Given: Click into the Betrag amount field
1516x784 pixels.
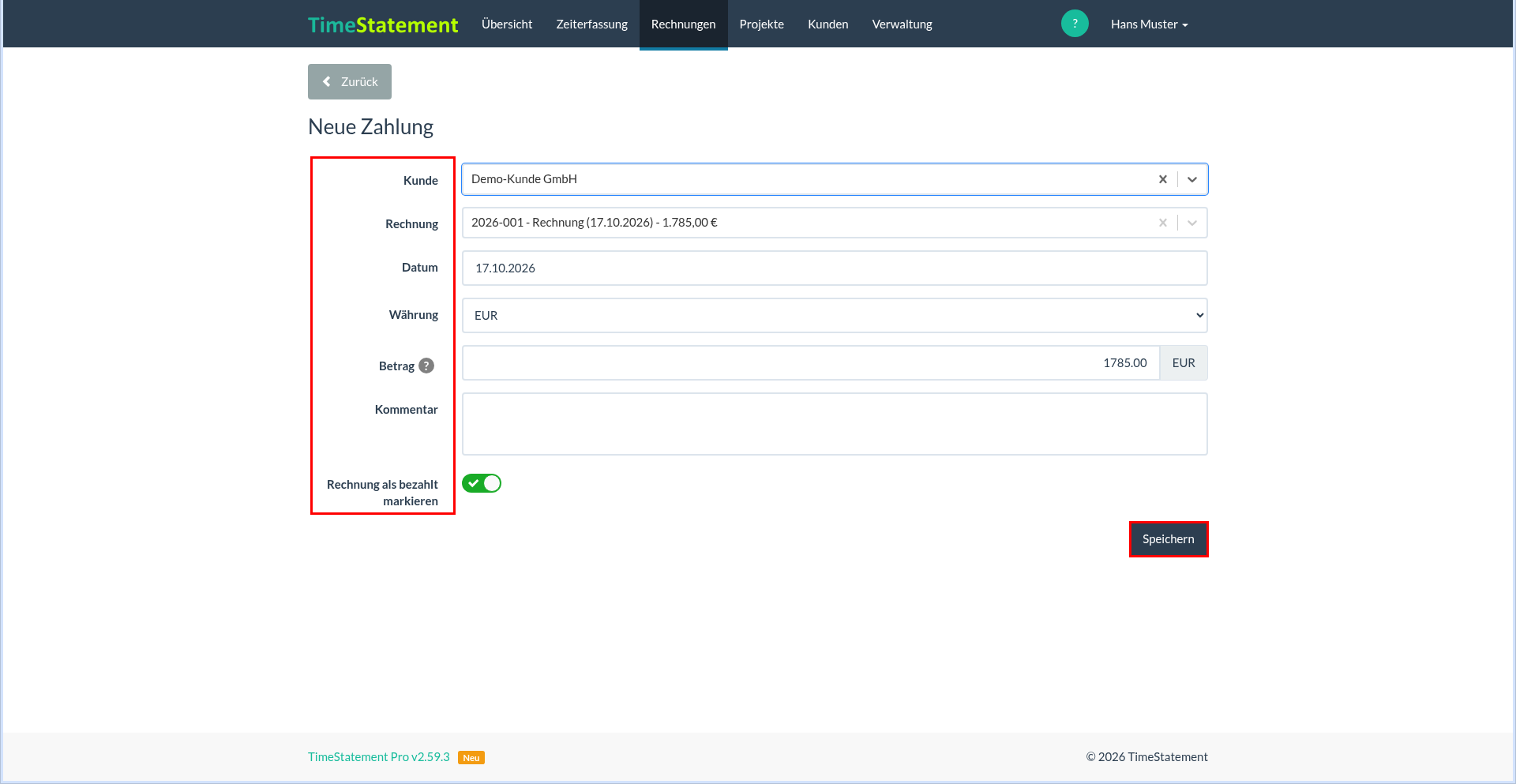Looking at the screenshot, I should point(811,362).
